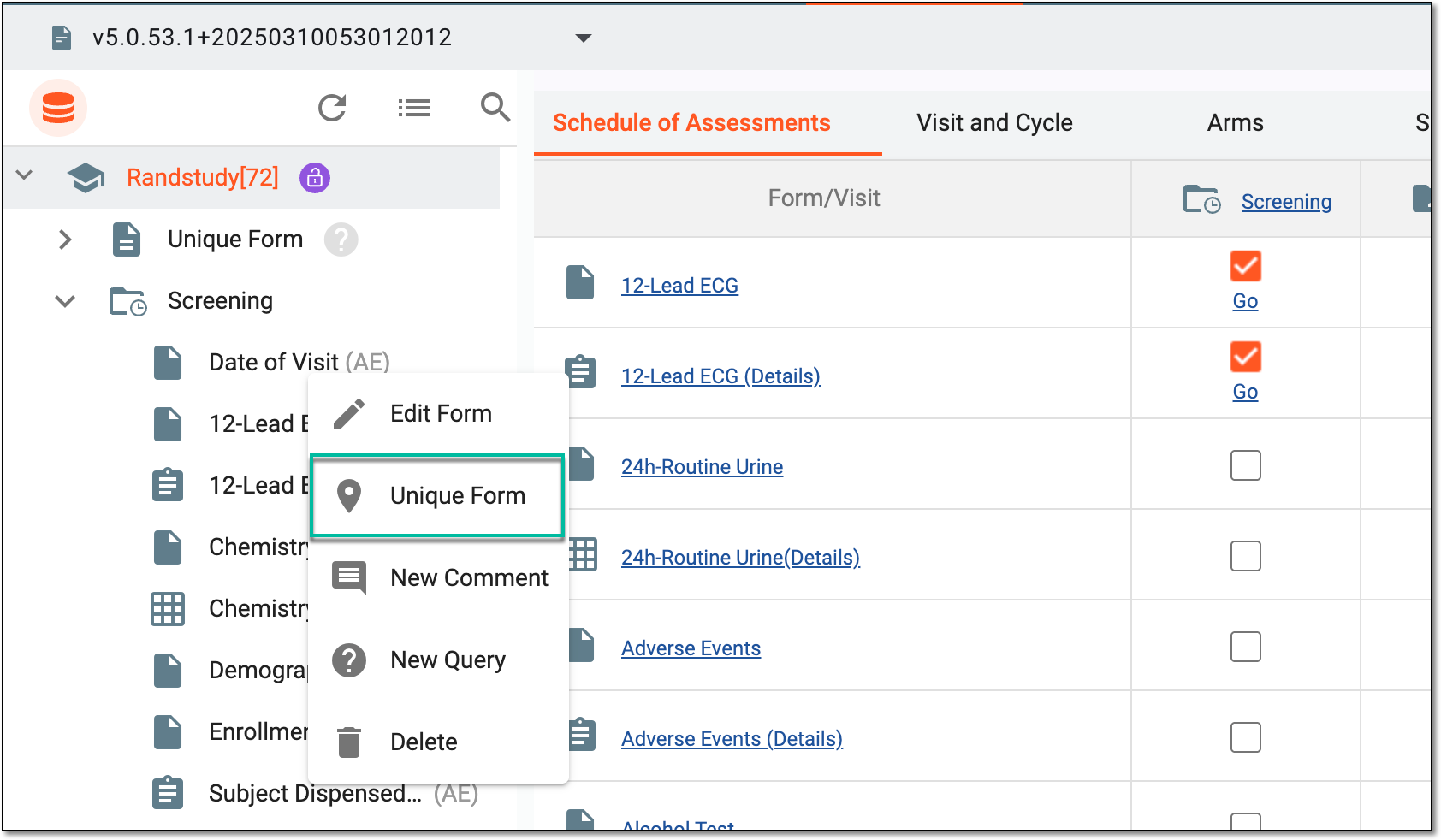Select the Screening tree label
The image size is (1441, 840).
(220, 301)
